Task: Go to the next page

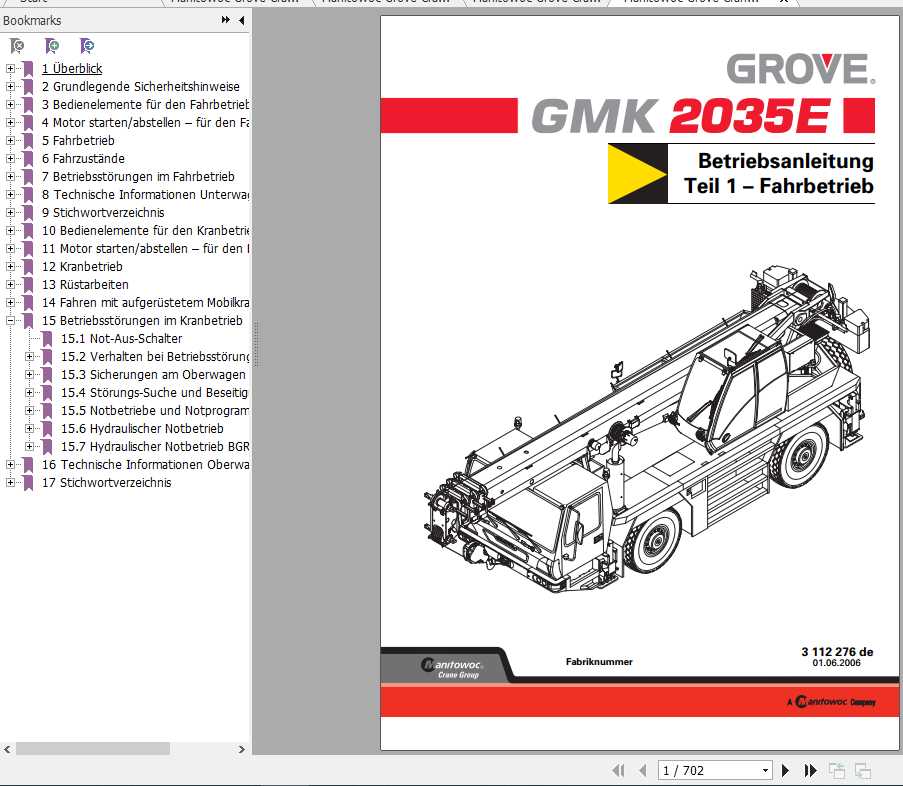Action: (785, 770)
